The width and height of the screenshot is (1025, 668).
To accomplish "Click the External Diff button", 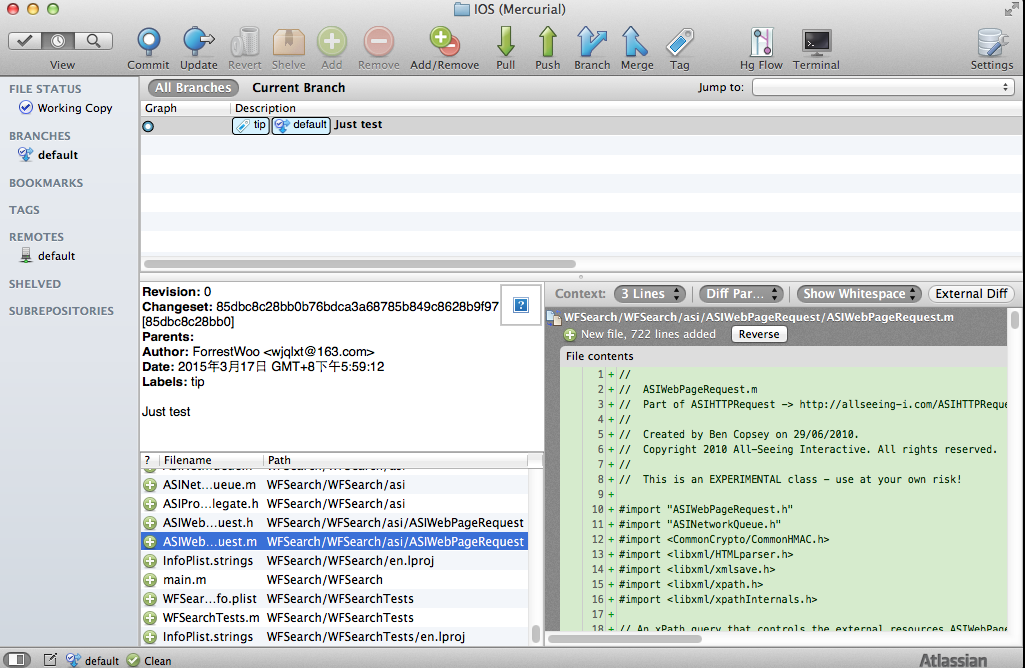I will click(971, 294).
